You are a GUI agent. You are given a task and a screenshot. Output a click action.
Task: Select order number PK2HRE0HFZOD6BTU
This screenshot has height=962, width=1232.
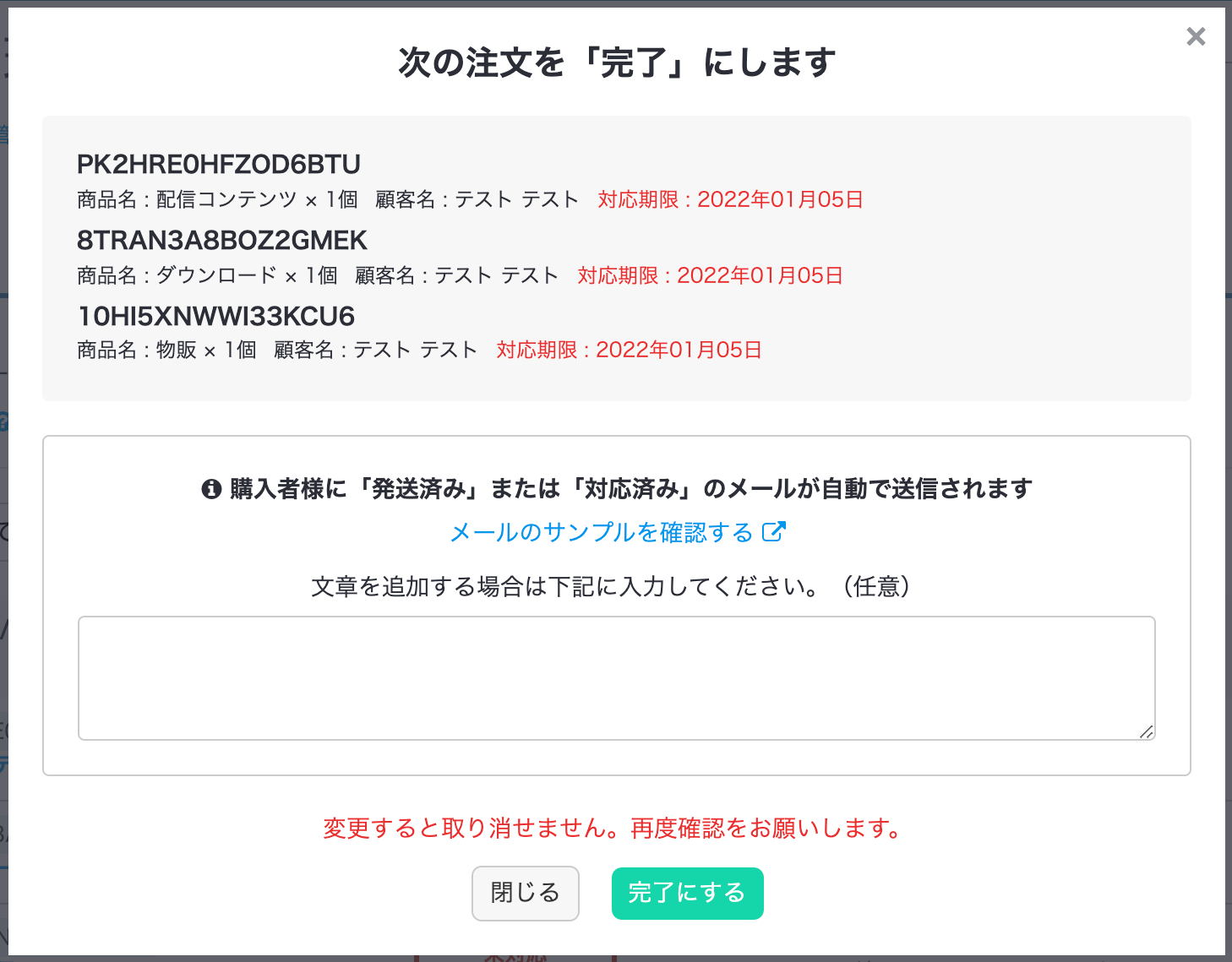pyautogui.click(x=219, y=164)
